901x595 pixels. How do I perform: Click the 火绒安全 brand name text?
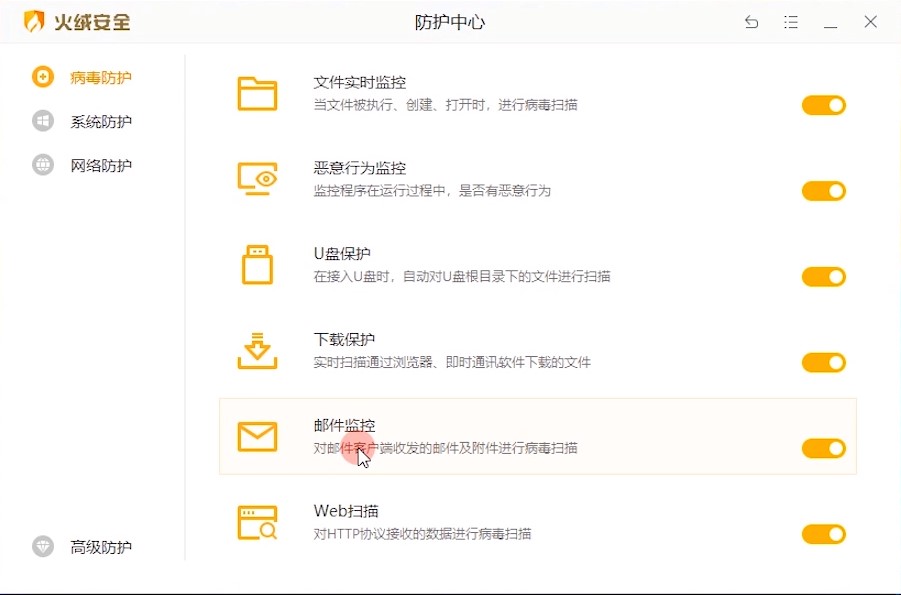92,22
